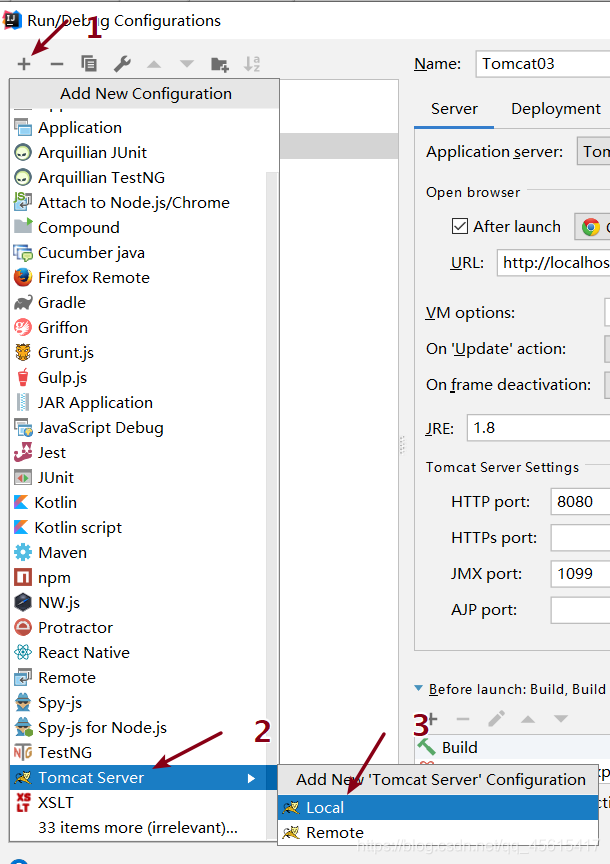Open the Application server dropdown
Image resolution: width=610 pixels, height=864 pixels.
coord(593,152)
